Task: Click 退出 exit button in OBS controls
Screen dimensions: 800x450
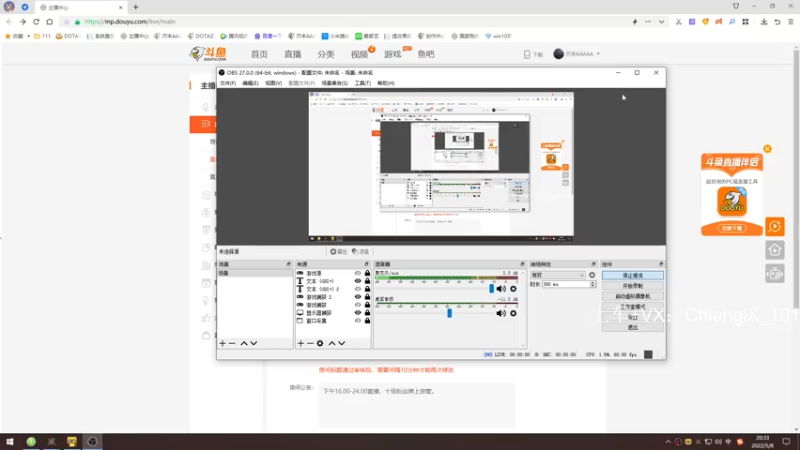Action: [633, 328]
